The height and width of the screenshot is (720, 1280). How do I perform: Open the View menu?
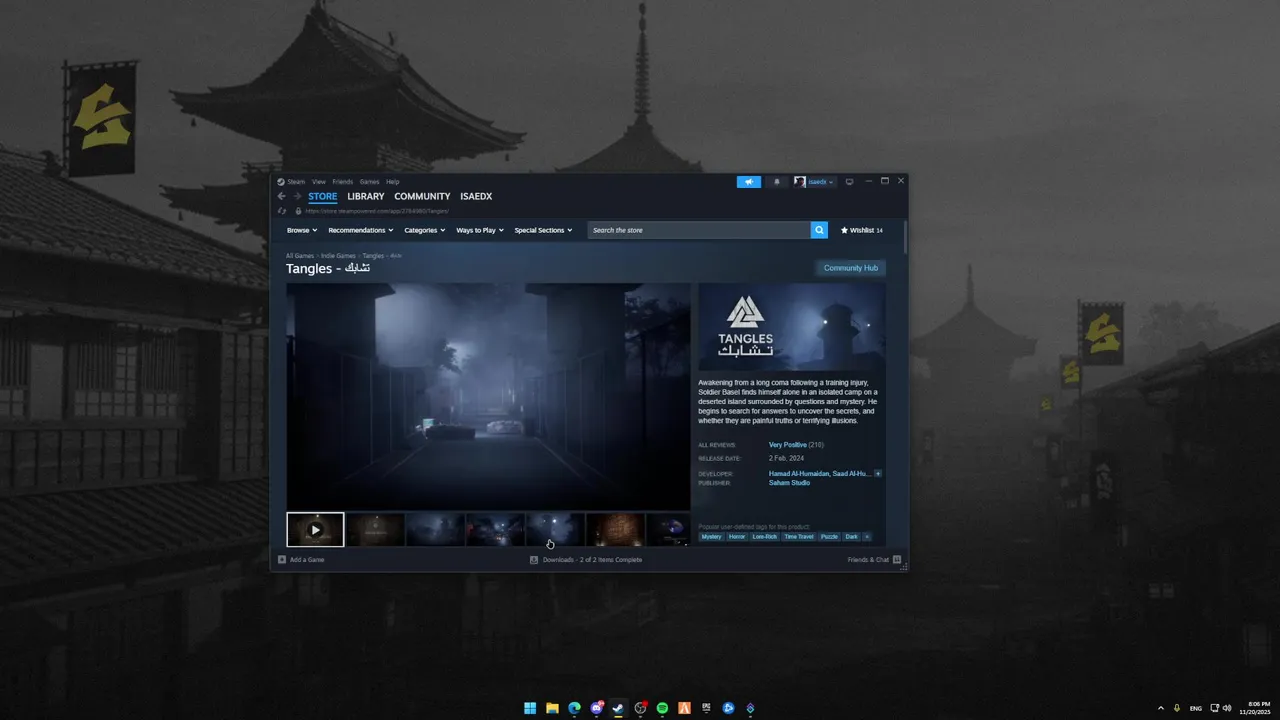[x=319, y=182]
